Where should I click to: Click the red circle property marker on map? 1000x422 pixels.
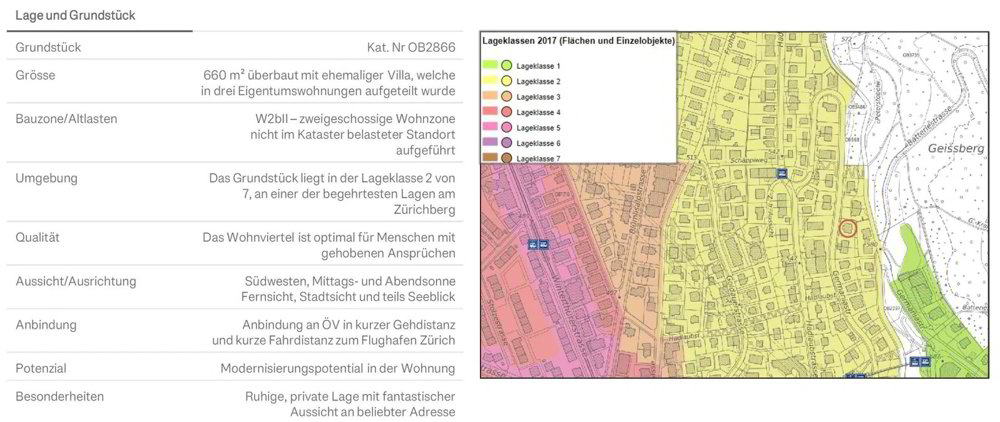[x=846, y=228]
